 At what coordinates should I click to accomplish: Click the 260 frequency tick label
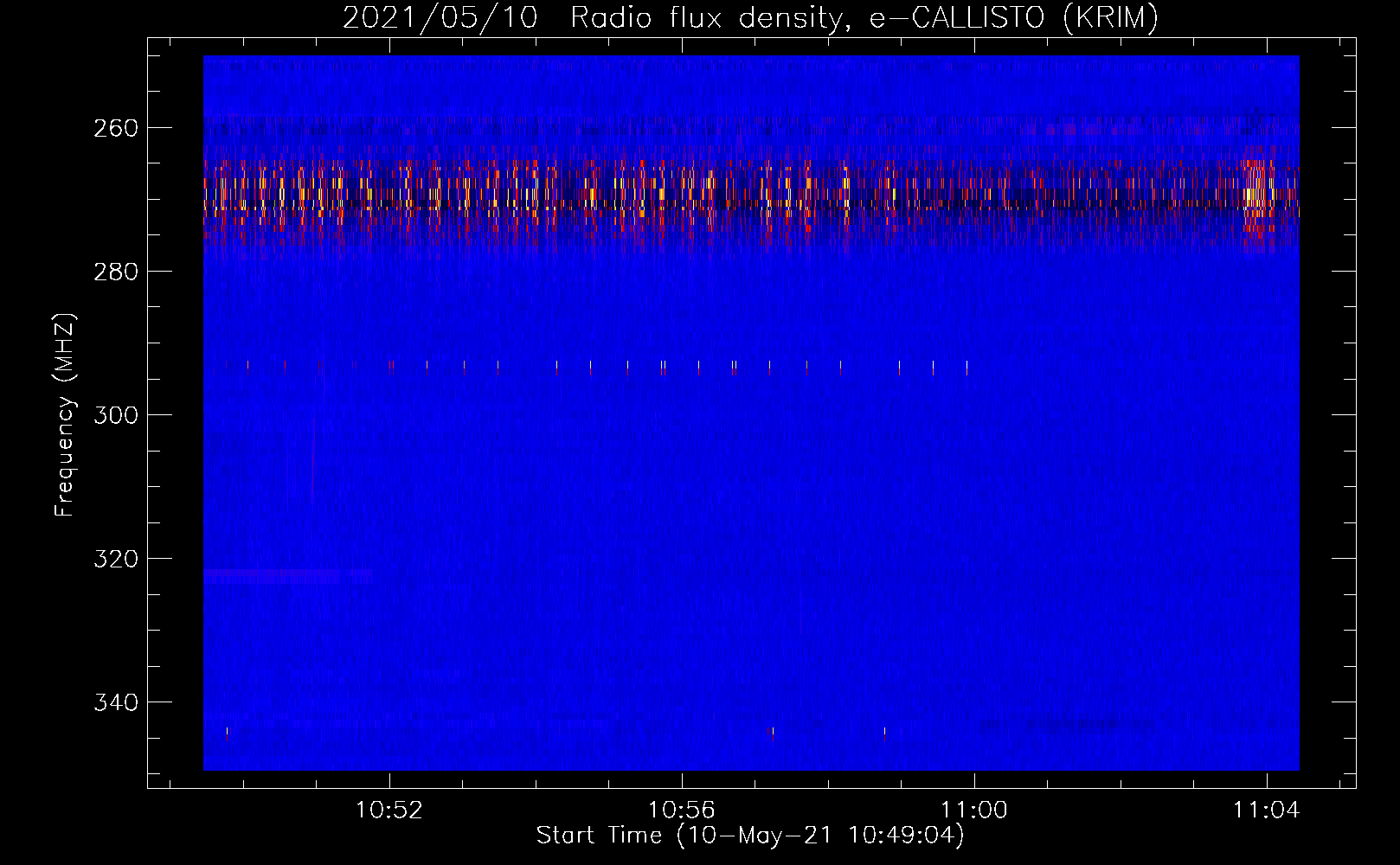(x=115, y=128)
